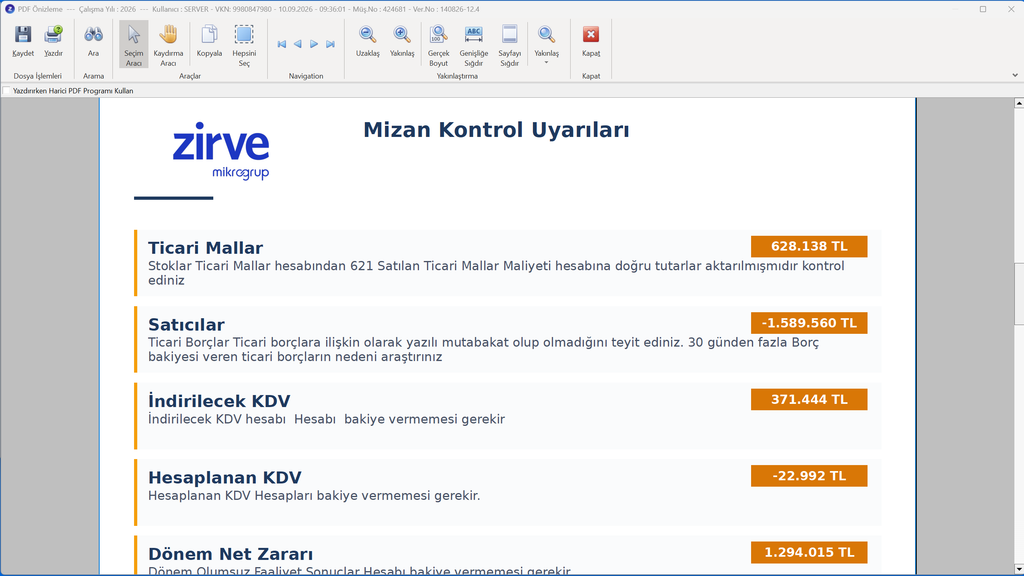Enable Yazdırırken Harici PDF Programı Kullan checkbox
This screenshot has width=1024, height=576.
point(7,91)
